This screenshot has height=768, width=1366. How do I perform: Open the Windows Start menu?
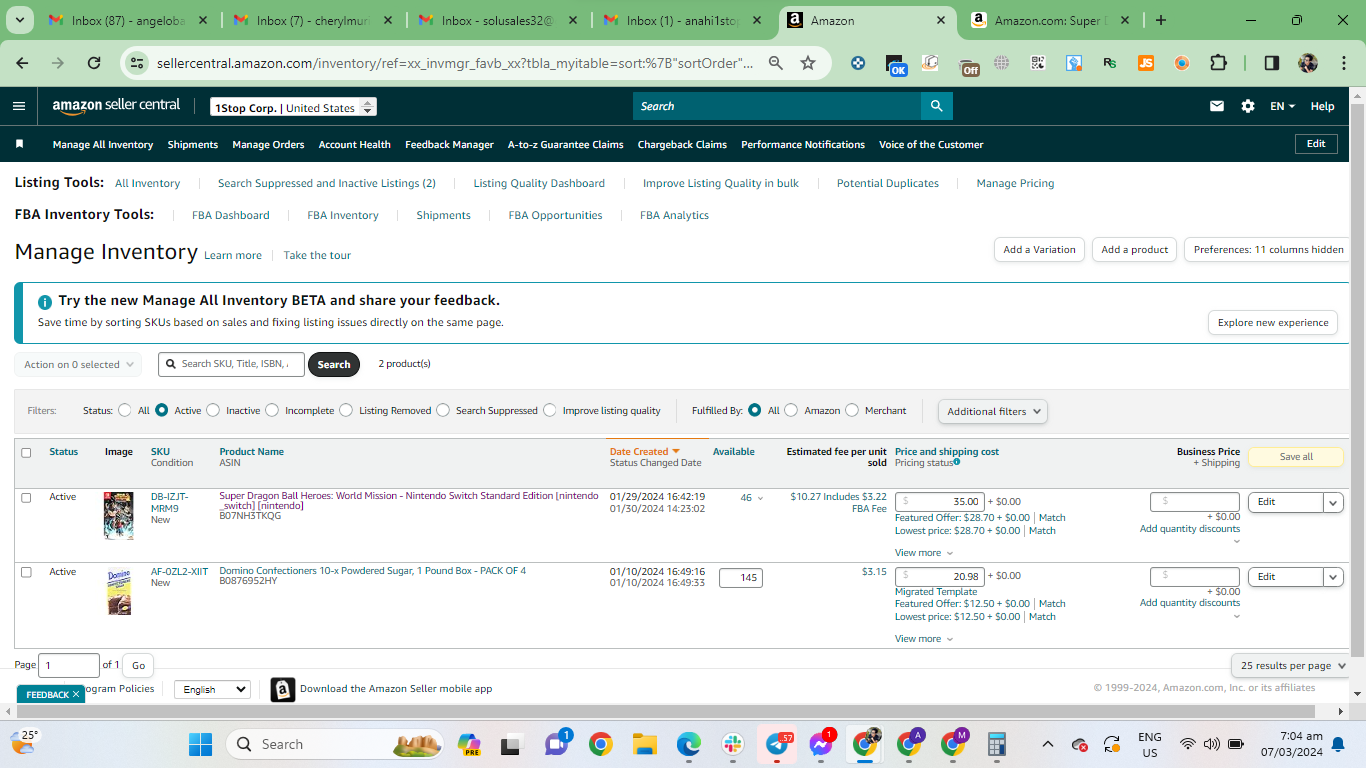pyautogui.click(x=200, y=744)
